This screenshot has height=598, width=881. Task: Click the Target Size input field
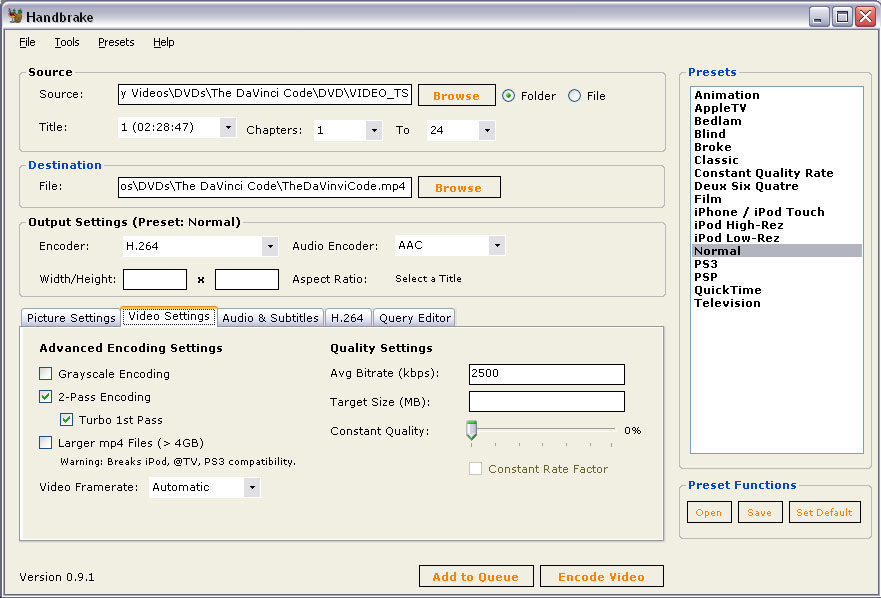547,402
